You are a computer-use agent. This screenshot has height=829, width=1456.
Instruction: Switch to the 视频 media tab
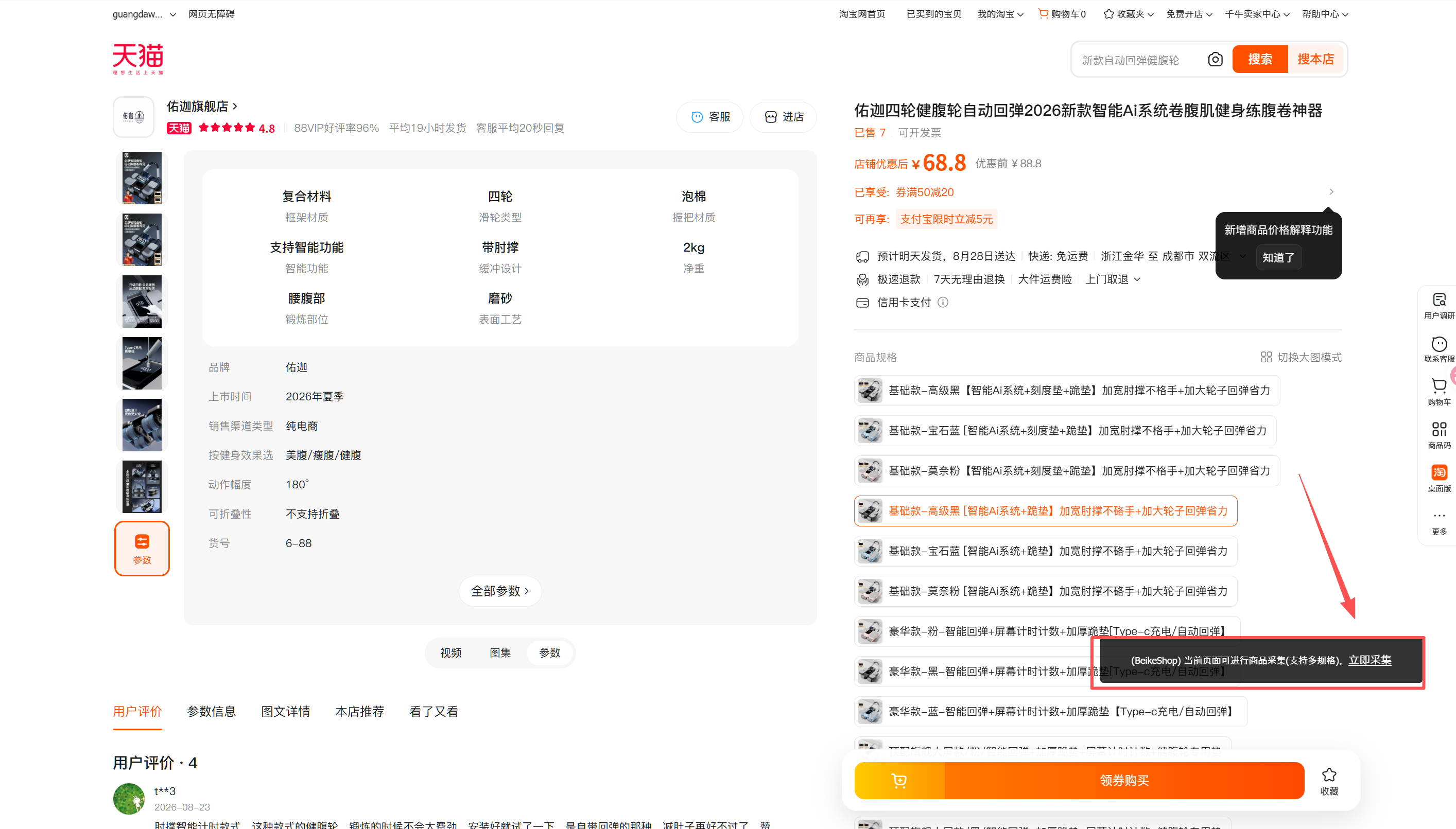point(450,653)
